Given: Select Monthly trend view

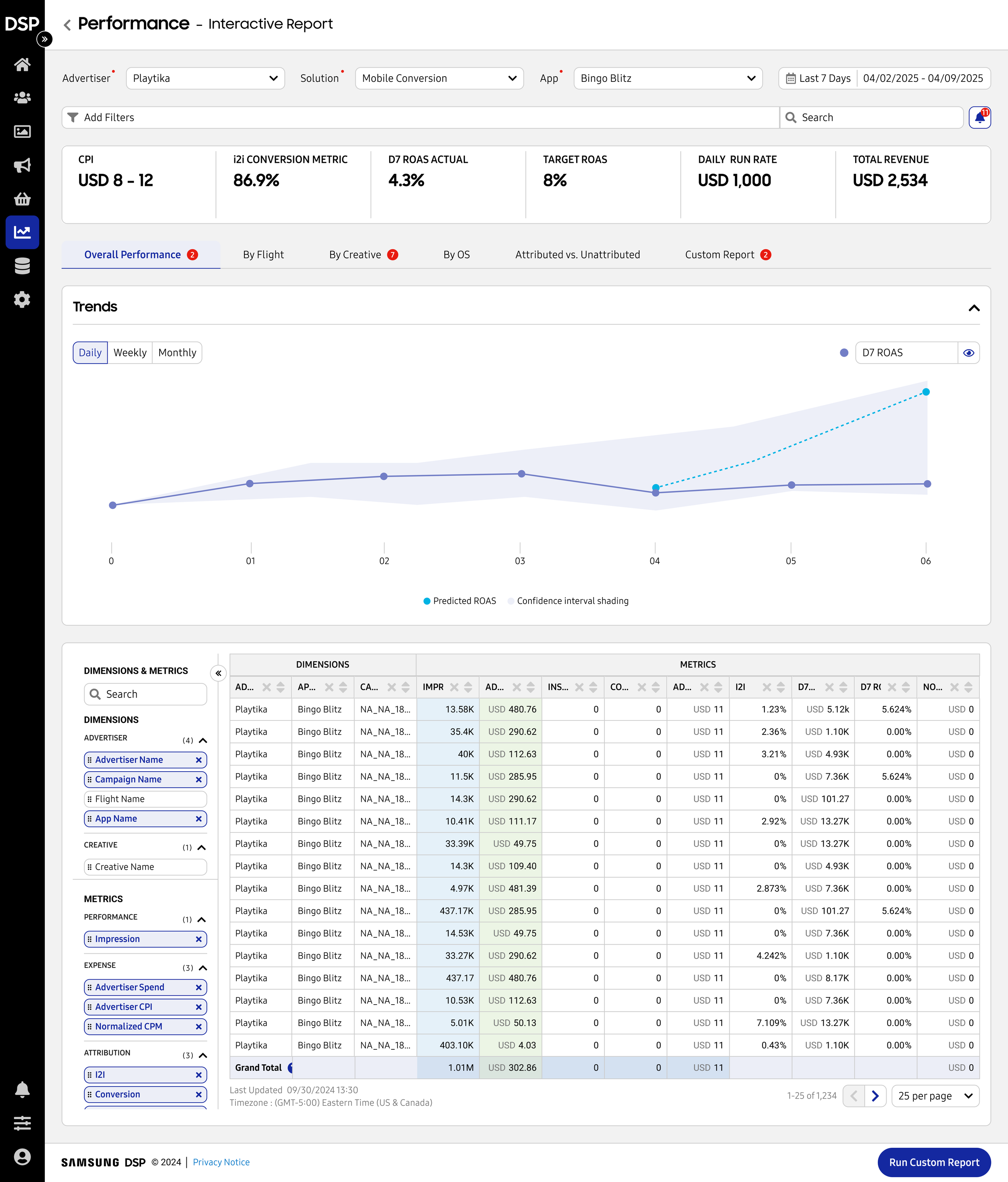Looking at the screenshot, I should (x=177, y=353).
